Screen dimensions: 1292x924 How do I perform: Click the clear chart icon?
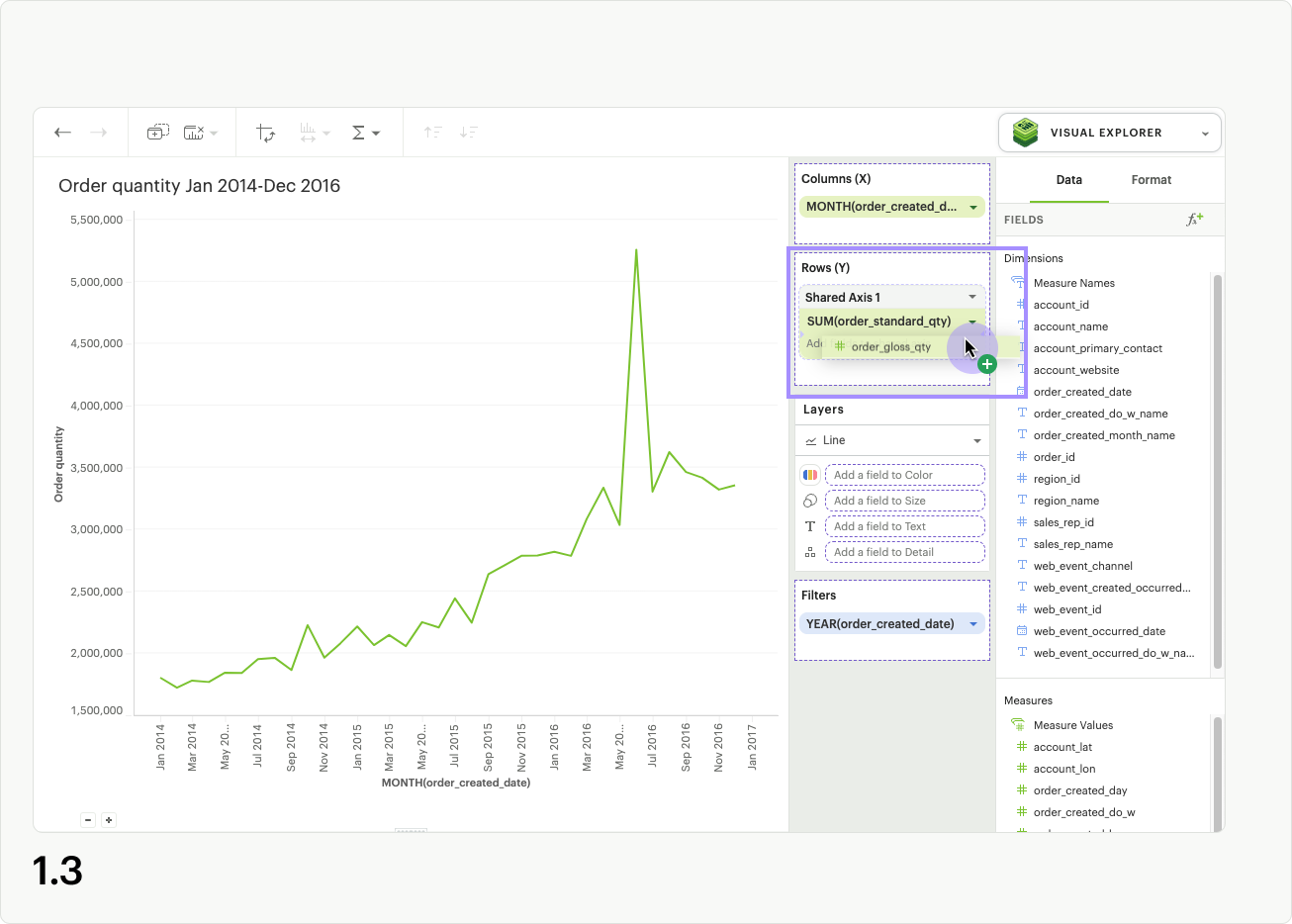point(194,133)
